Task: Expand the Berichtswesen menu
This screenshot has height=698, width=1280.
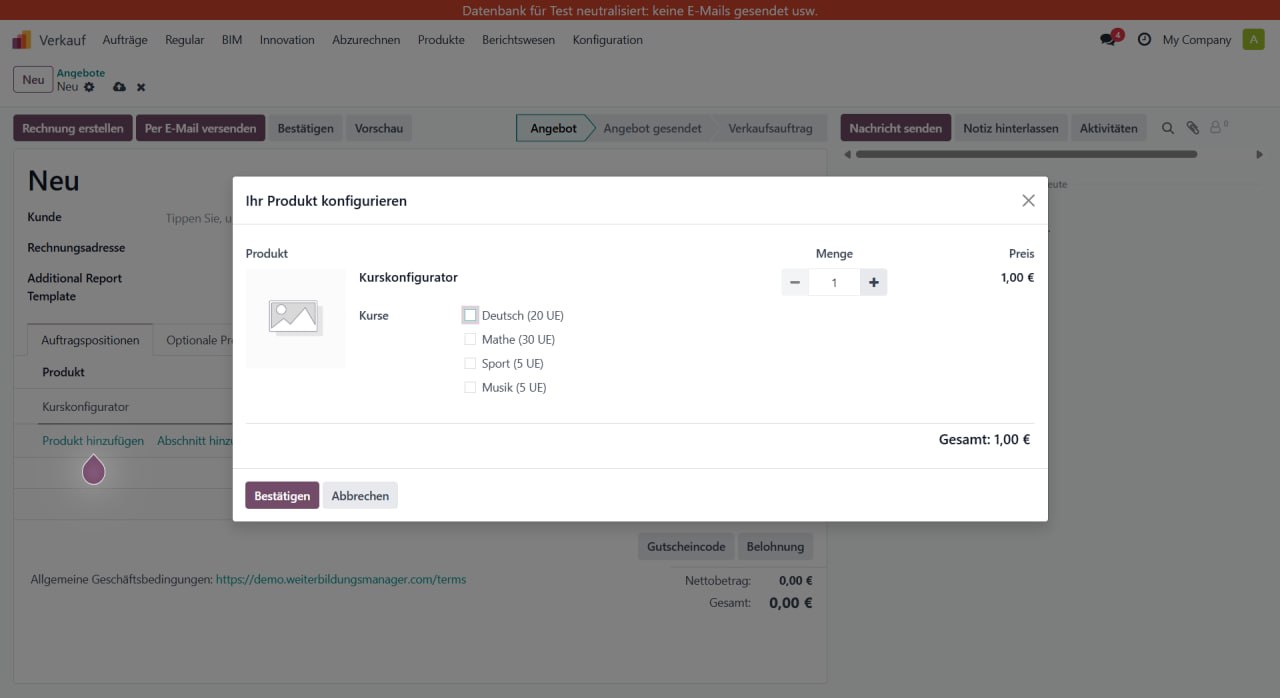Action: pyautogui.click(x=518, y=40)
